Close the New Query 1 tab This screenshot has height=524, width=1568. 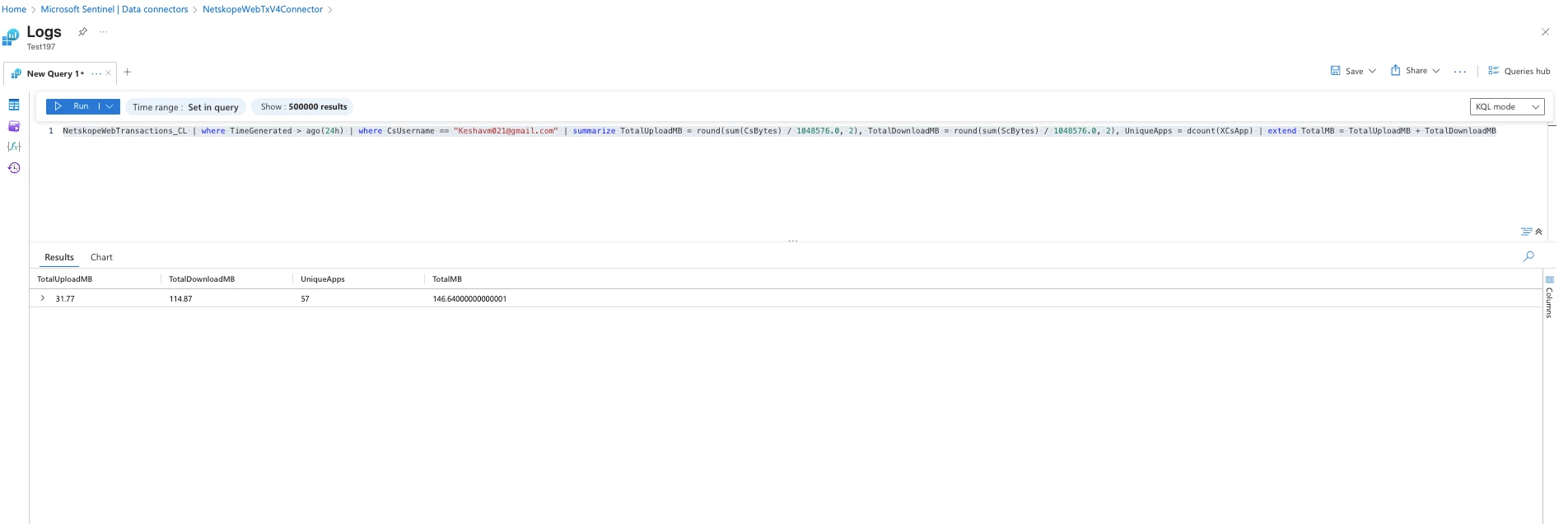pos(108,73)
